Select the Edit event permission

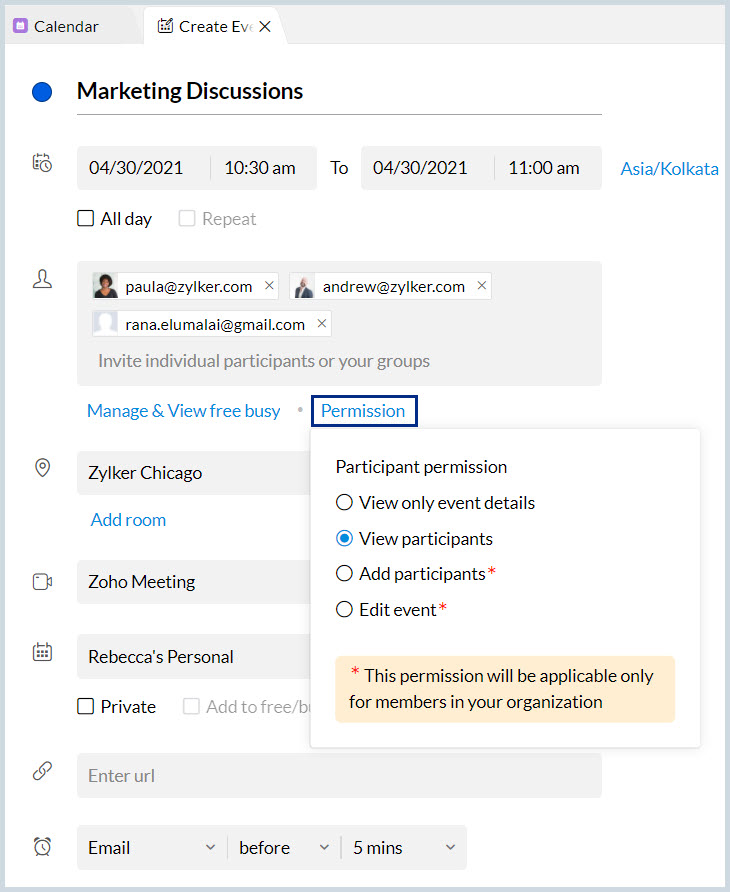(x=344, y=609)
